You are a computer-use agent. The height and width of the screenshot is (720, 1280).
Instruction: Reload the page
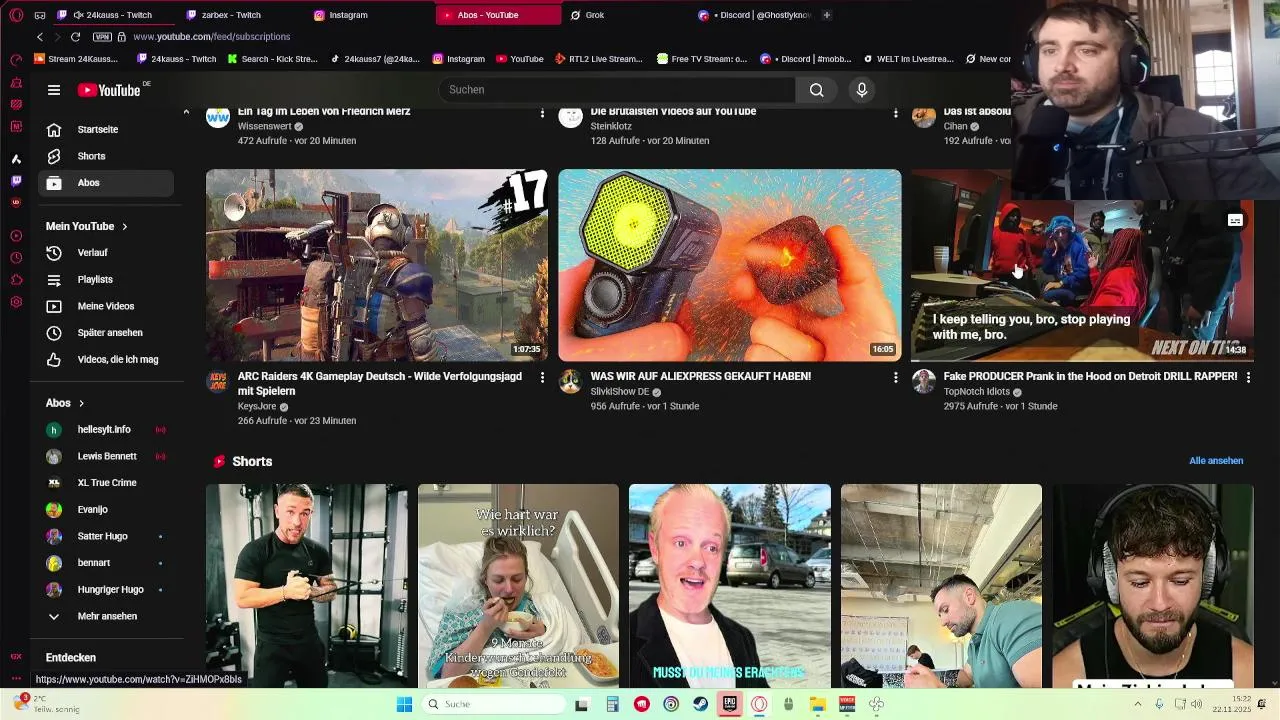click(75, 37)
